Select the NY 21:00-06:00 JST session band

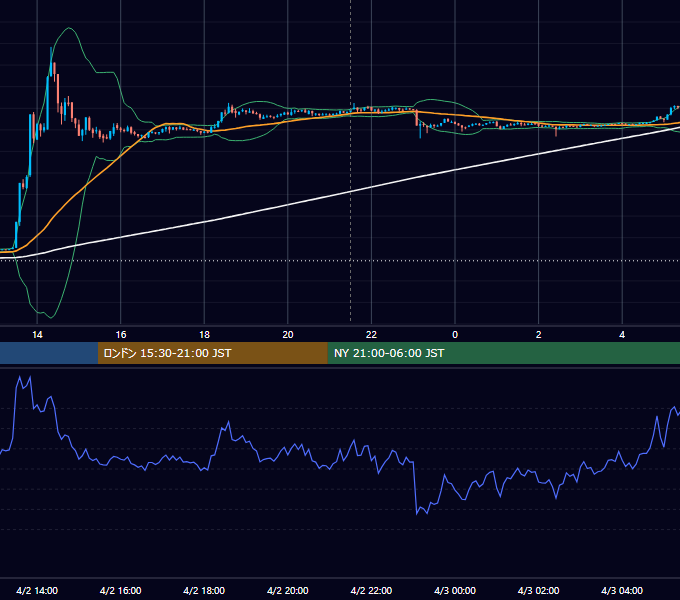(503, 353)
